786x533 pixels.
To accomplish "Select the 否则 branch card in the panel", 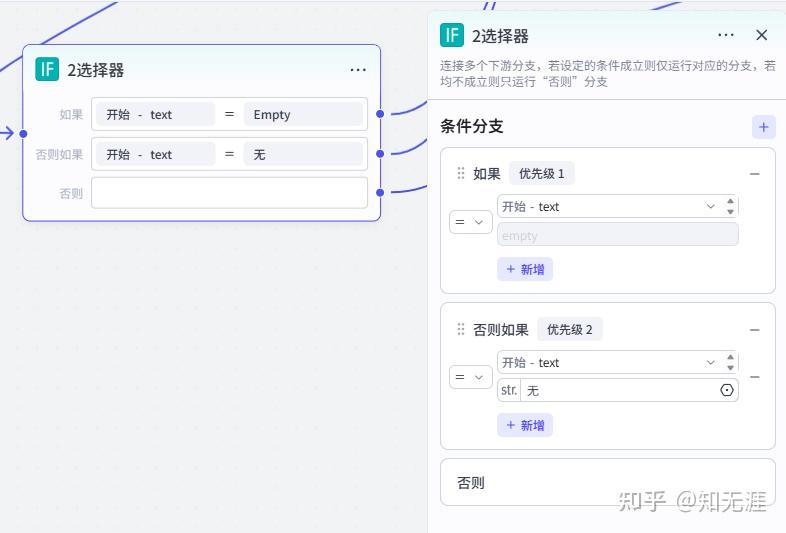I will 608,482.
